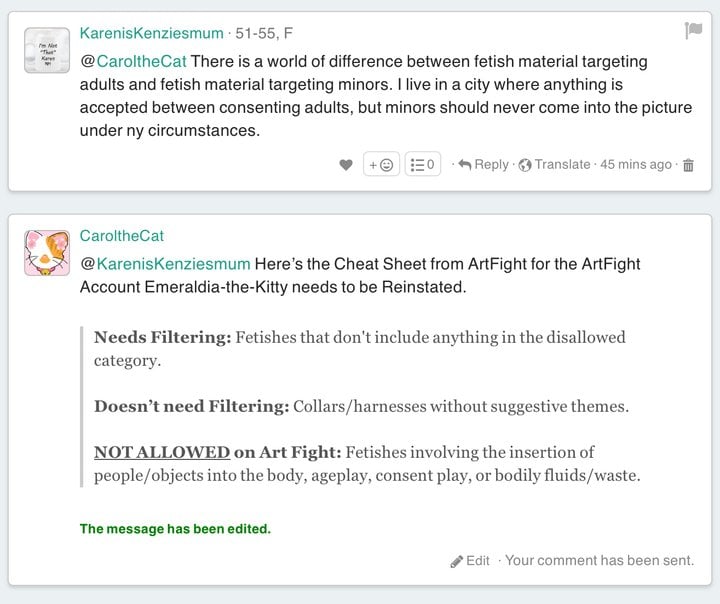The height and width of the screenshot is (604, 720).
Task: Flag KarenisKenziesmum's comment
Action: tap(693, 31)
